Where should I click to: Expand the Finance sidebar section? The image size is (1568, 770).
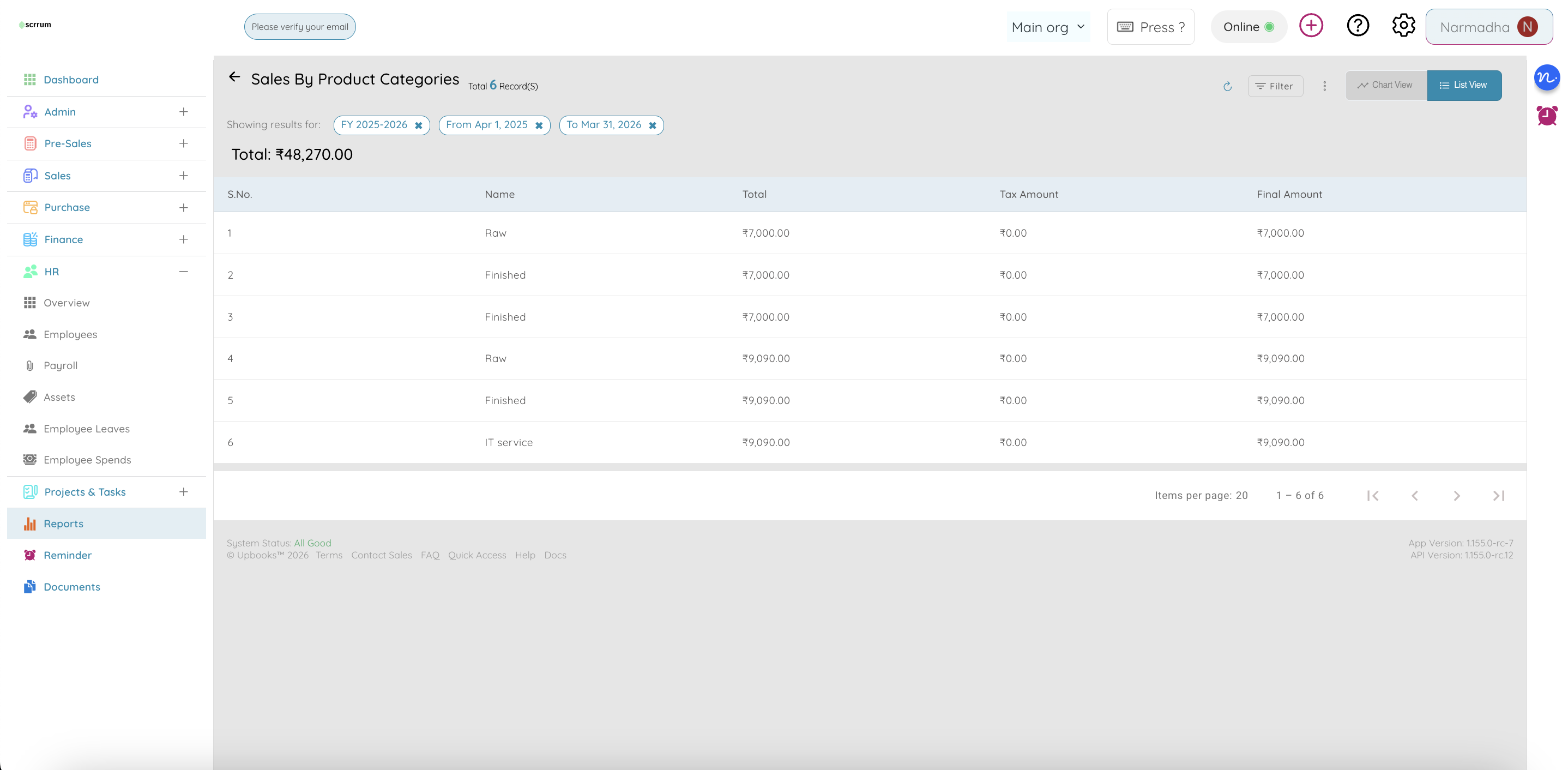183,239
